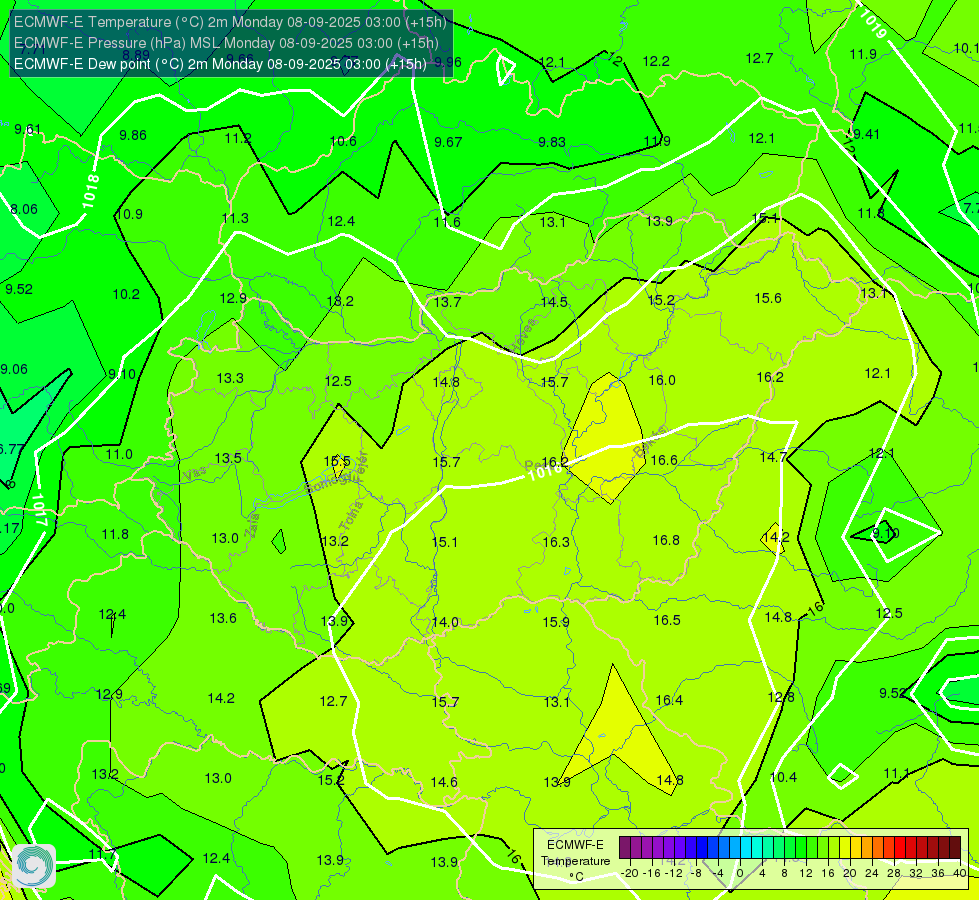The image size is (979, 900).
Task: Click the 9.06 temperature value
Action: [x=14, y=369]
